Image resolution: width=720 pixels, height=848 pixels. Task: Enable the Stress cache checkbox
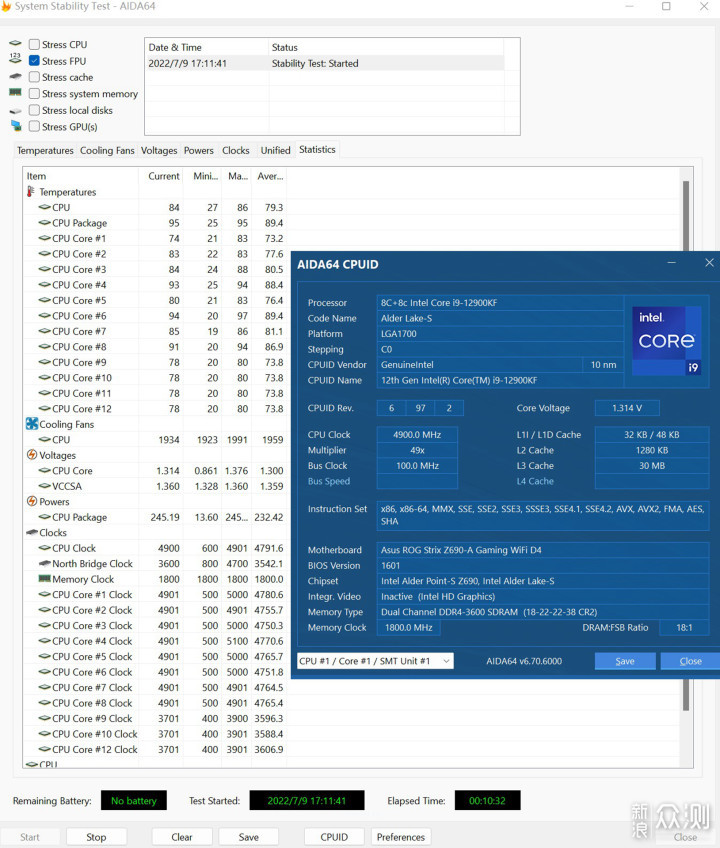(x=34, y=77)
